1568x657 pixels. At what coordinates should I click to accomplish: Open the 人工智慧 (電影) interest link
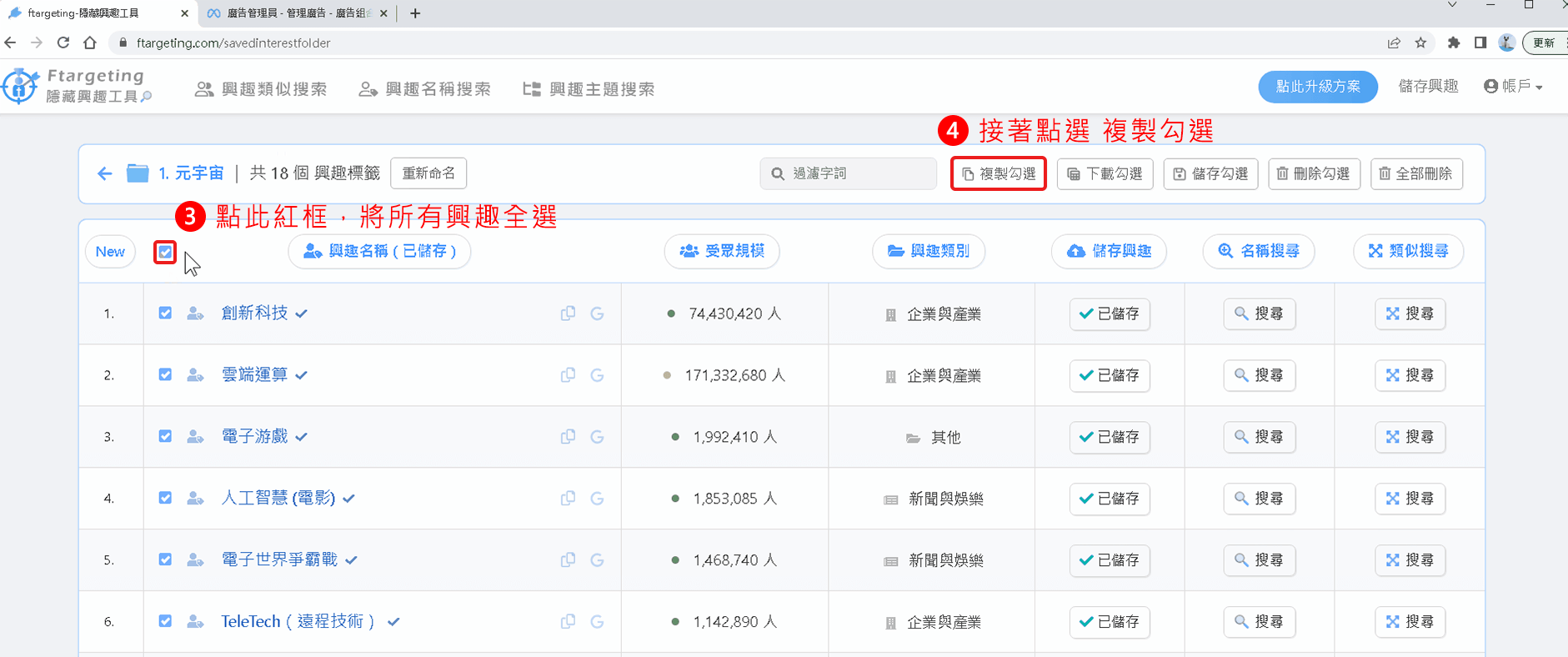[x=278, y=499]
